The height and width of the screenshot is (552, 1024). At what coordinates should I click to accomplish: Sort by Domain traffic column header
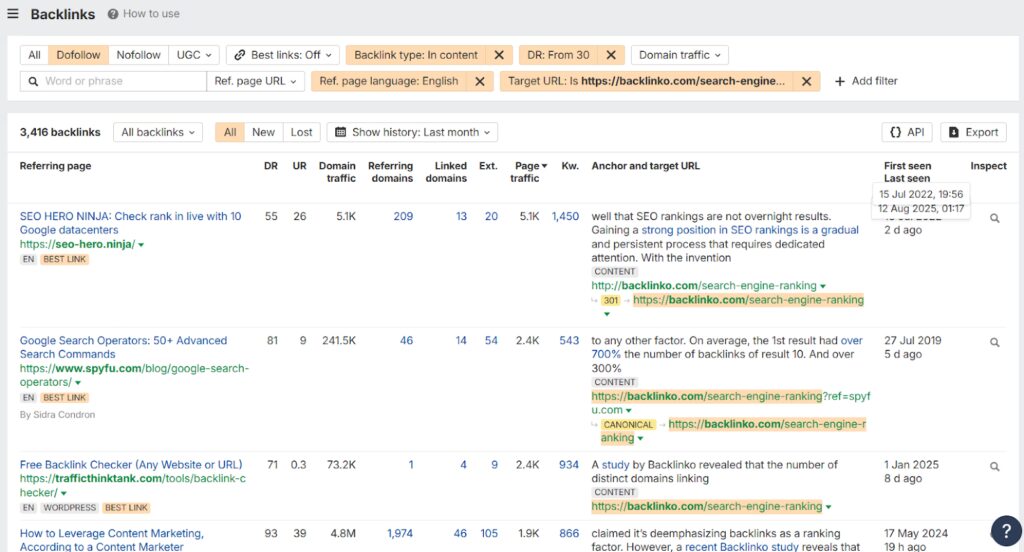pos(338,172)
